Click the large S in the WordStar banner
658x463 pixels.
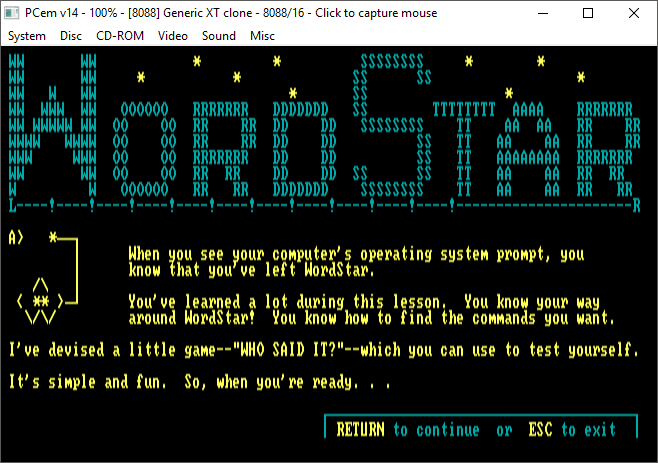392,125
